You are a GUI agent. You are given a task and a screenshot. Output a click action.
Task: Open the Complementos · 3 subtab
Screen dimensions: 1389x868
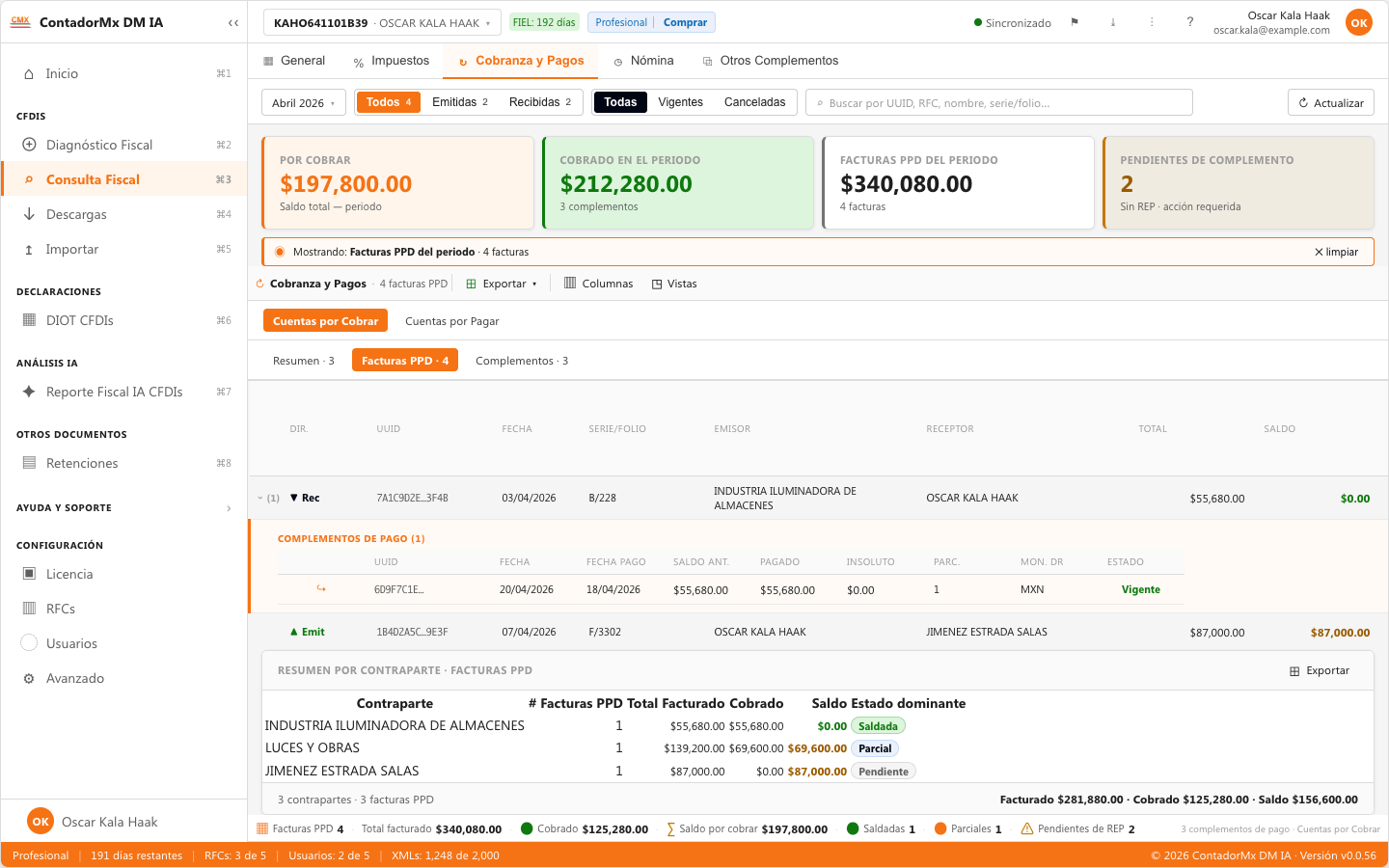point(522,361)
